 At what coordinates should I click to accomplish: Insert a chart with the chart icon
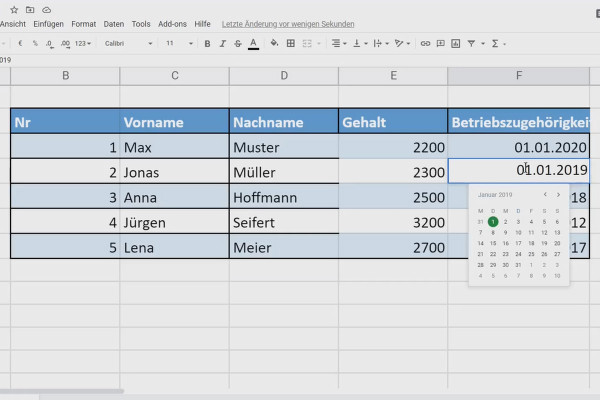tap(455, 43)
